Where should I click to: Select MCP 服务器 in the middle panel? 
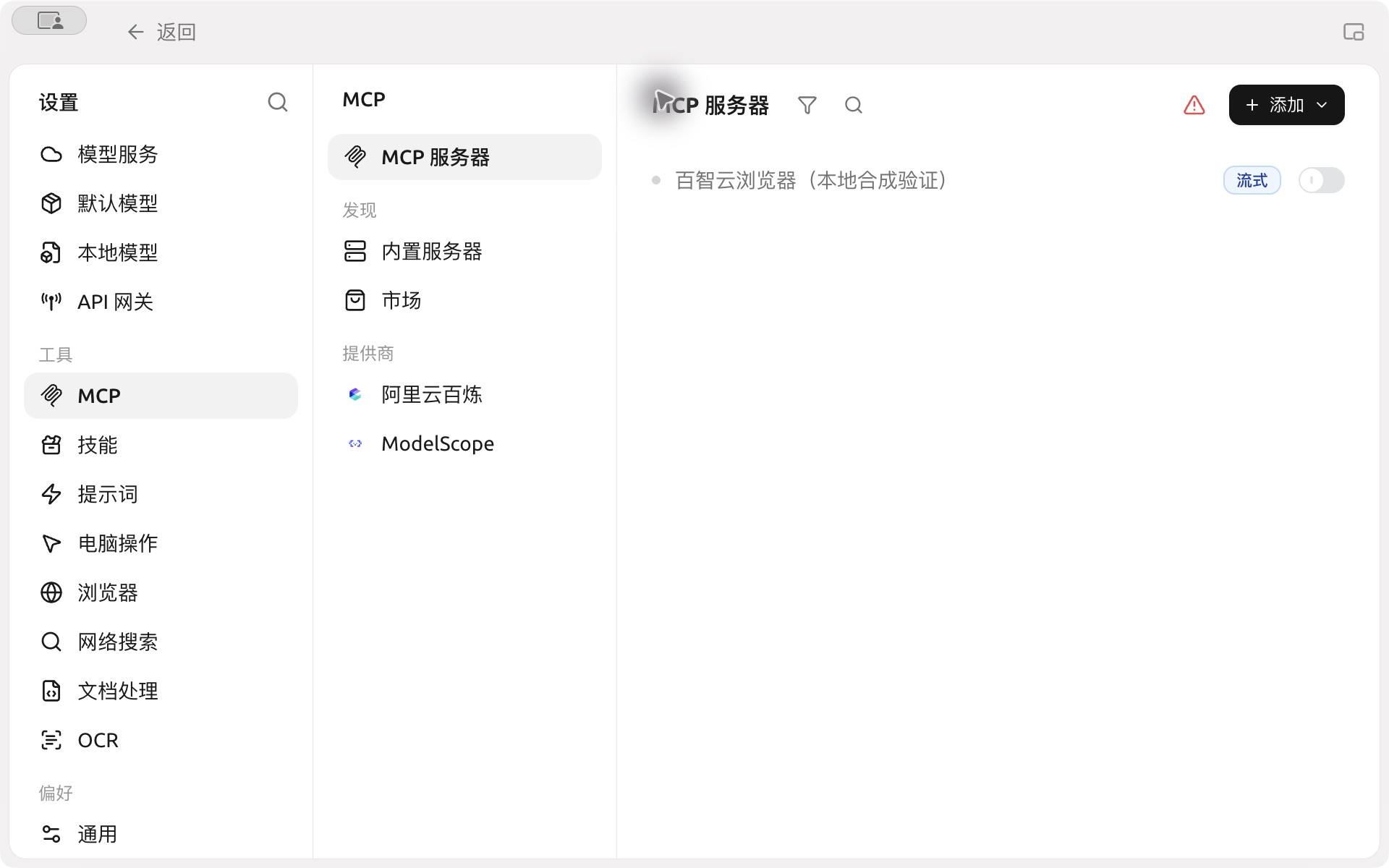(x=464, y=157)
